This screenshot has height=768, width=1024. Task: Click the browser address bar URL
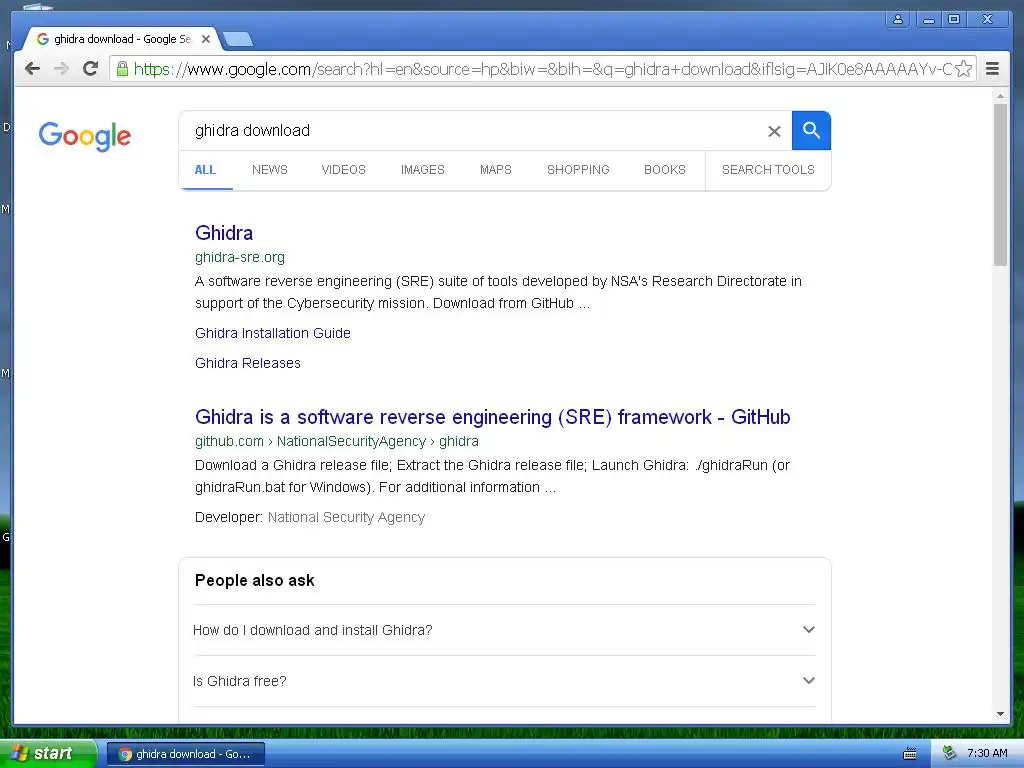[x=542, y=69]
